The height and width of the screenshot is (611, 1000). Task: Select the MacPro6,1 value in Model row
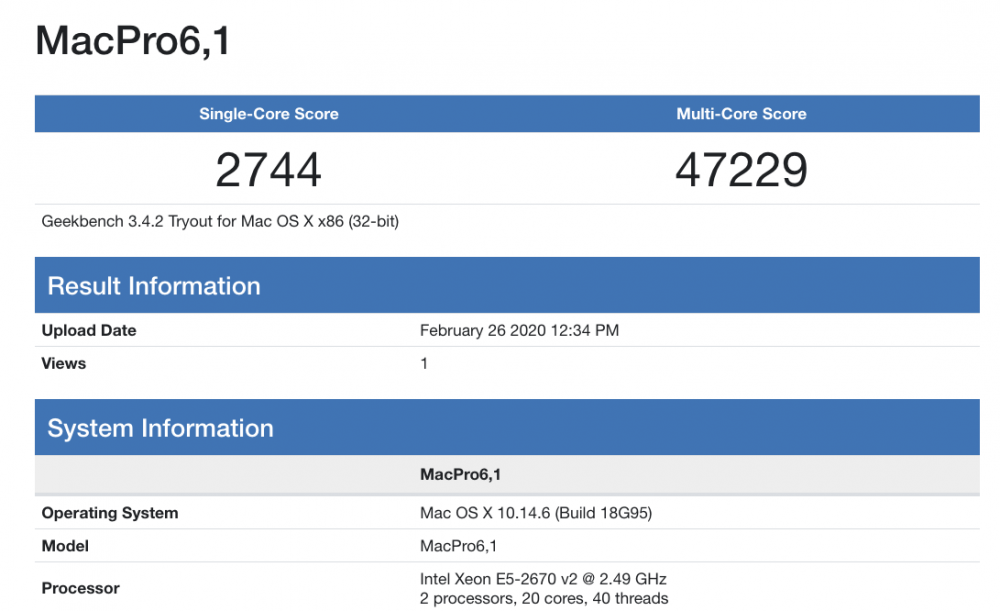pyautogui.click(x=459, y=547)
